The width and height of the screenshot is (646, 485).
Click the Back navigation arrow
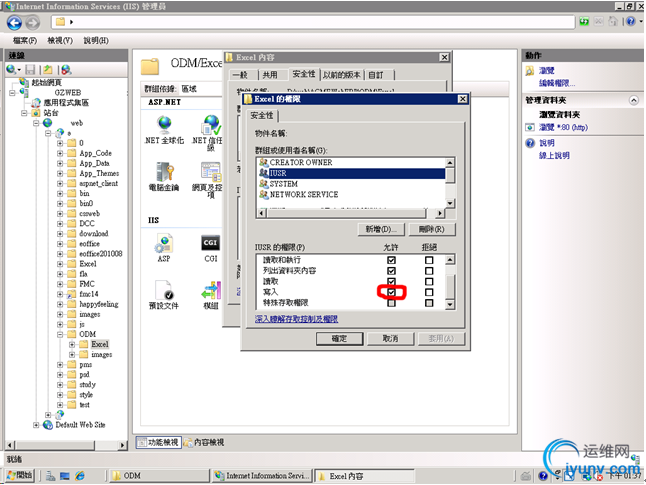tap(14, 23)
